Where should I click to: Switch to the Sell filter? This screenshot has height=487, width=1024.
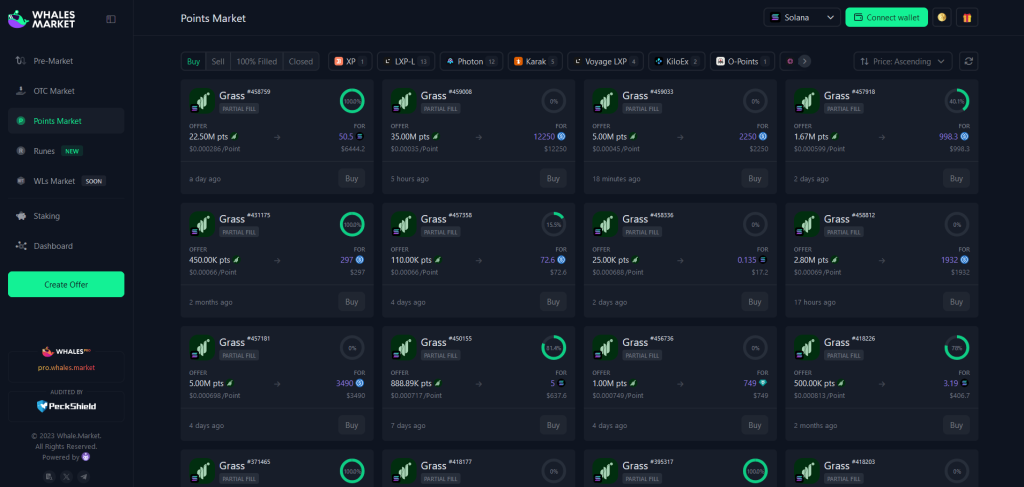218,61
